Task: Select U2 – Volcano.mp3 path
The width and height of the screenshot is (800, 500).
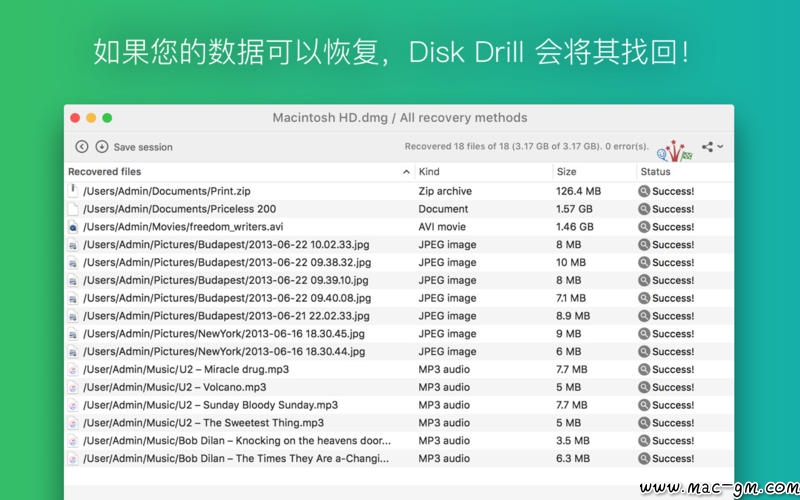Action: click(x=174, y=387)
